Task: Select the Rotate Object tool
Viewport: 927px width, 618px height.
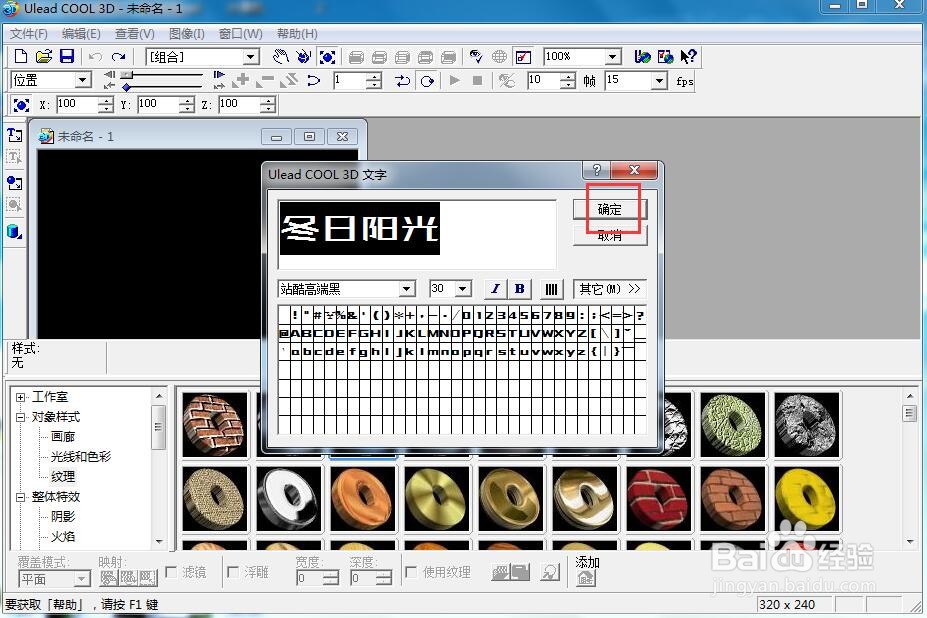Action: pyautogui.click(x=304, y=57)
